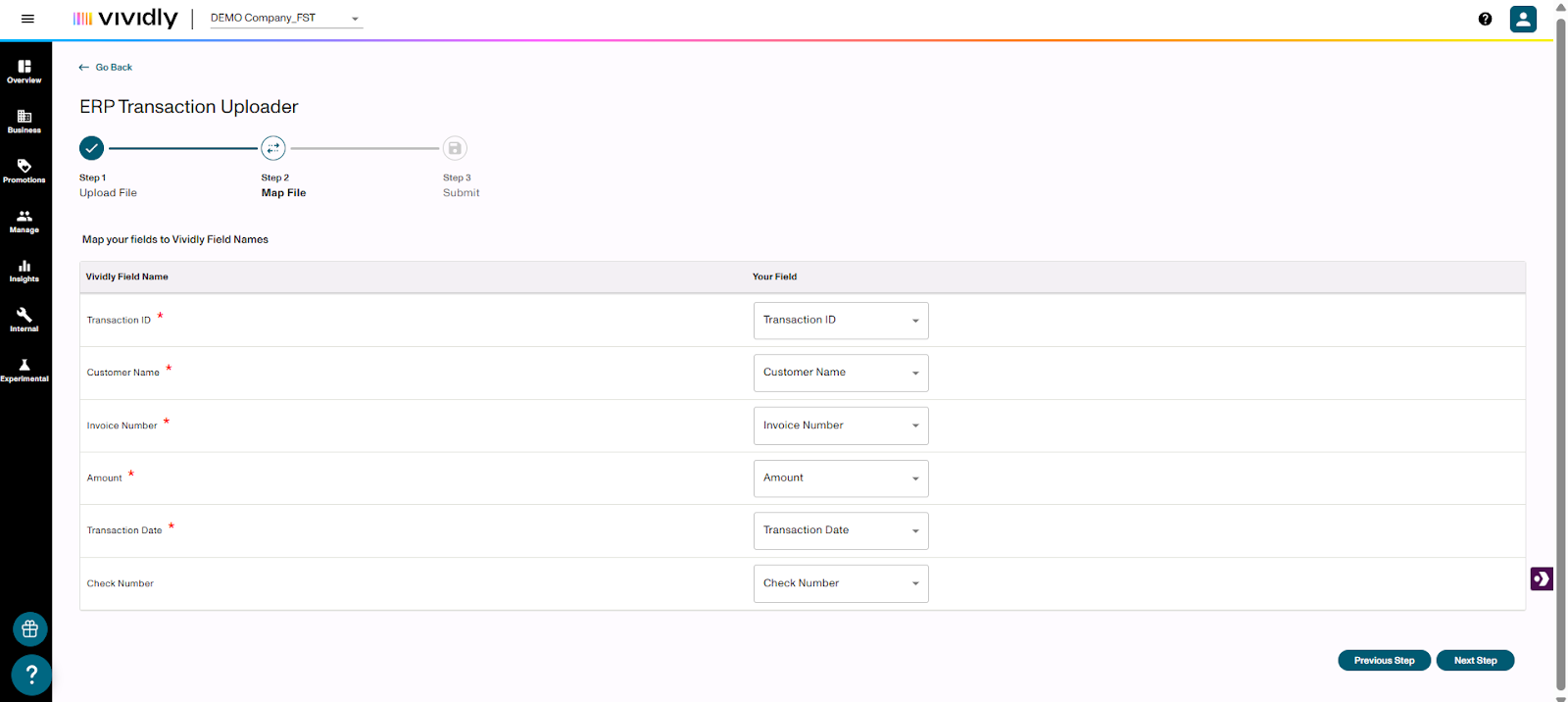This screenshot has width=1568, height=702.
Task: Return to Step 1 Upload File
Action: point(91,148)
